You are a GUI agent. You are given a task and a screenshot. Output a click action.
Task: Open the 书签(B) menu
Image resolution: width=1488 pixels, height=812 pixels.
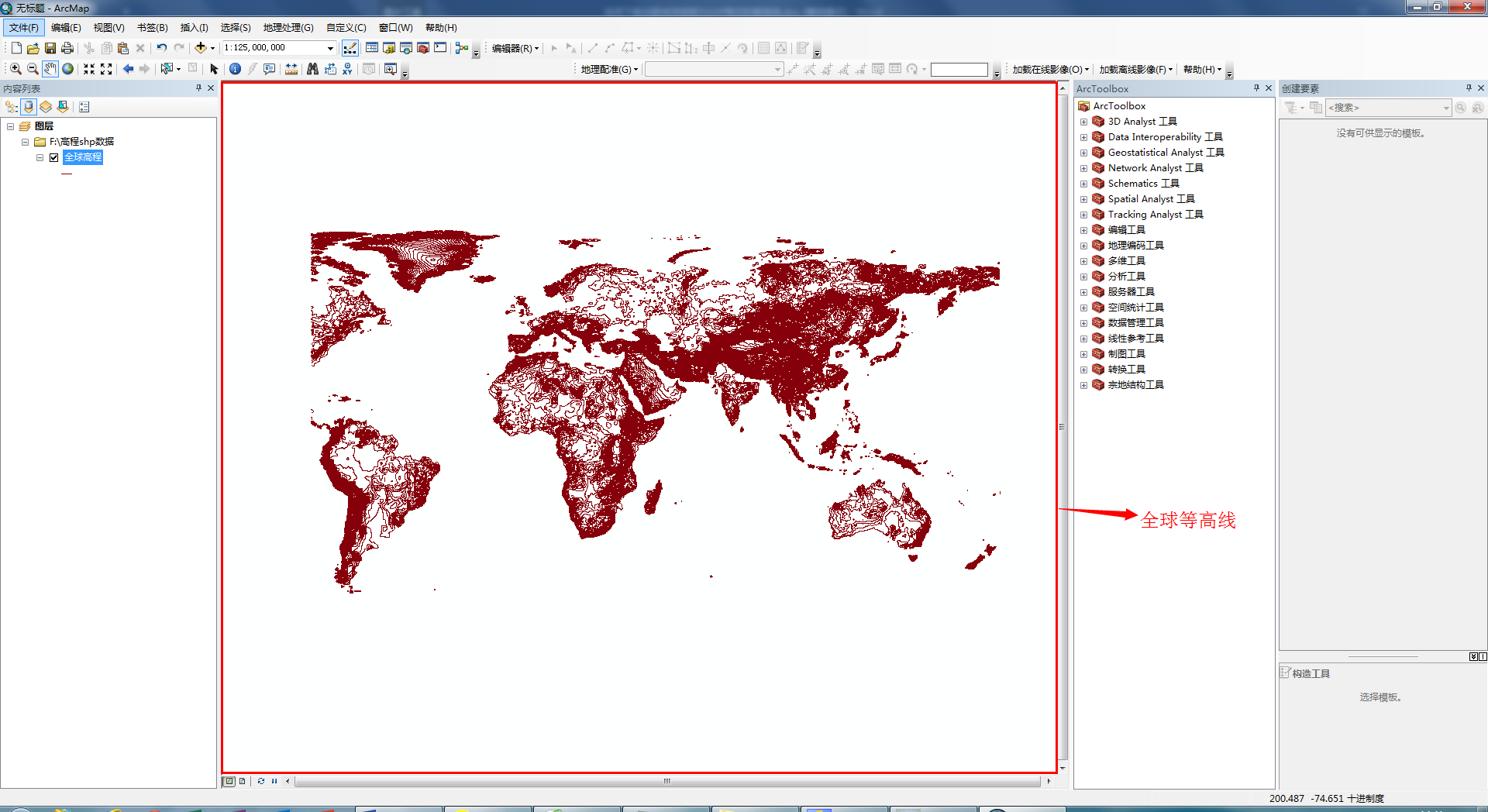click(152, 27)
